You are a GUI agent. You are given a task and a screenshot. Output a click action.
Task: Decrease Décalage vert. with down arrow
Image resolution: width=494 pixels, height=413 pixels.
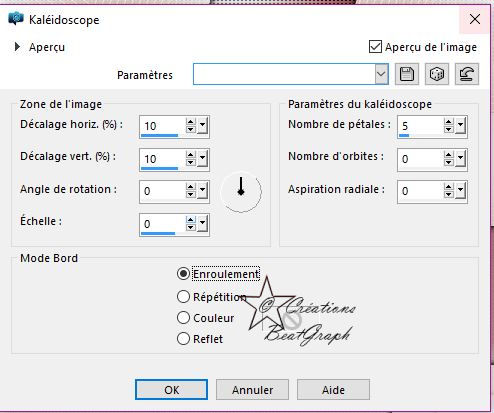[x=191, y=162]
